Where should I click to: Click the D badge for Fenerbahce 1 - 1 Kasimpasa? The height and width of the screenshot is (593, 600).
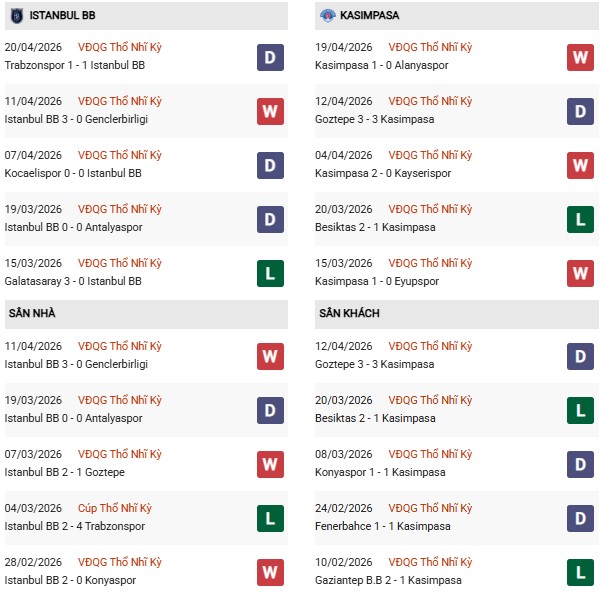(580, 518)
